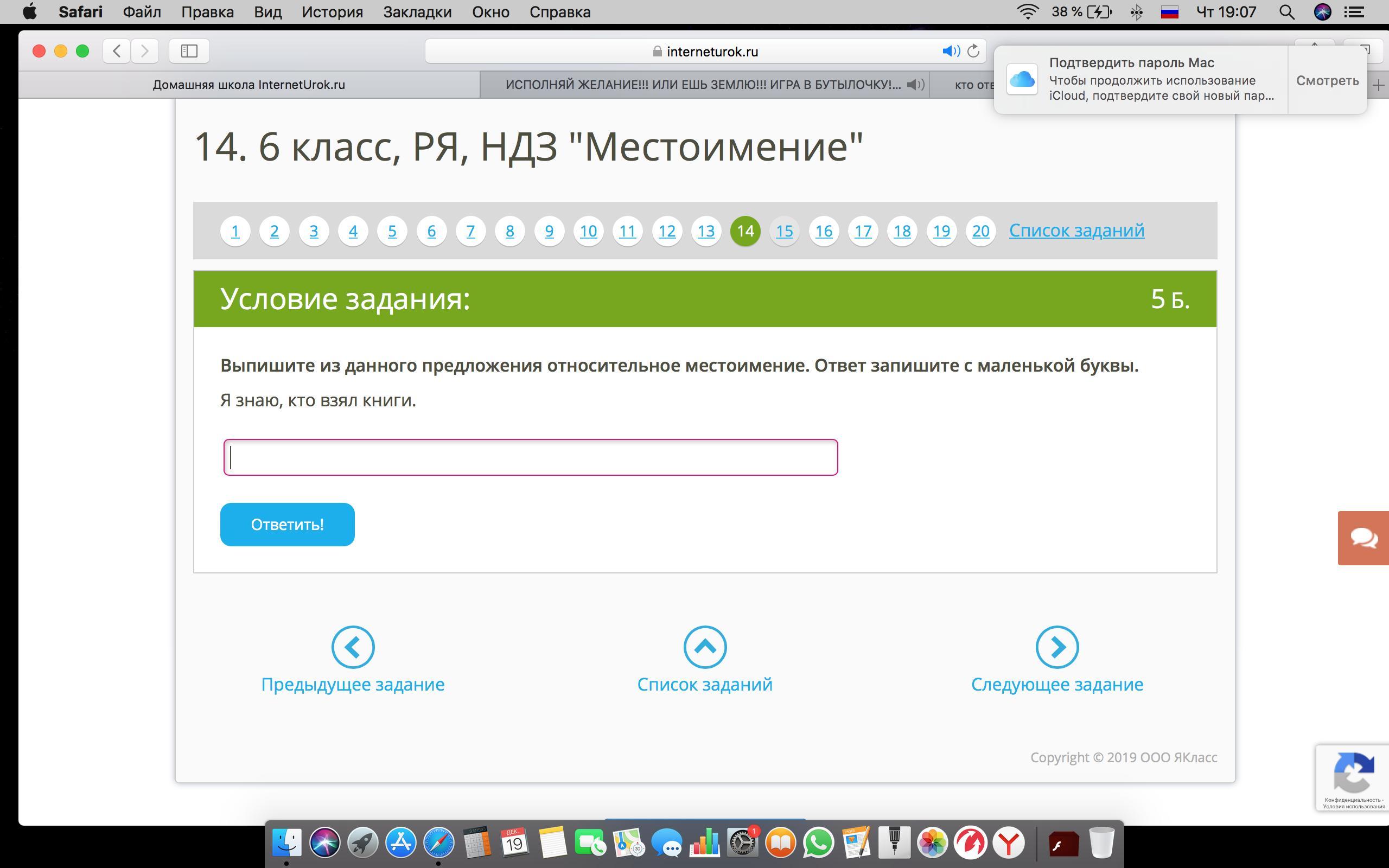Viewport: 1389px width, 868px height.
Task: Open the new tab plus button
Action: point(1378,85)
